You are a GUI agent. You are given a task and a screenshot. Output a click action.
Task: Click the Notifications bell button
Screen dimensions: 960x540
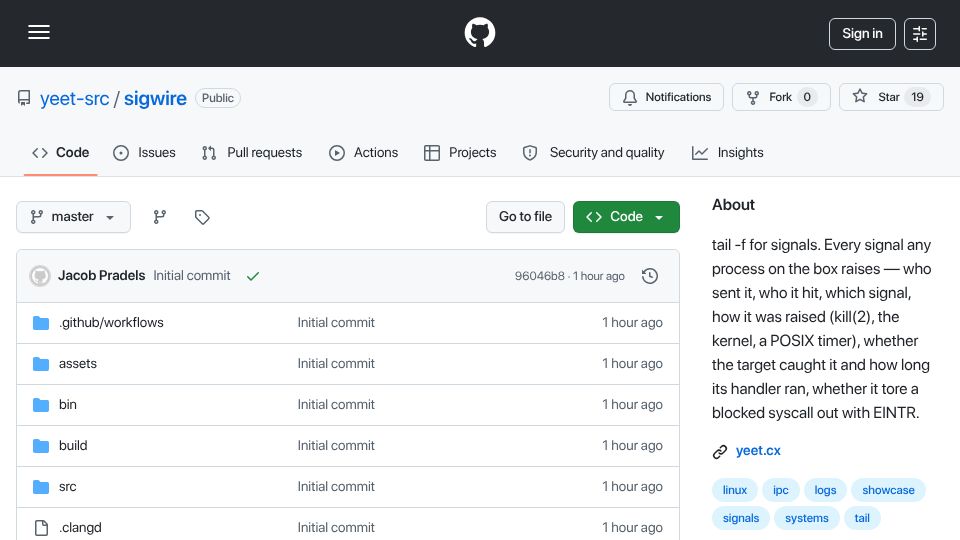[666, 97]
